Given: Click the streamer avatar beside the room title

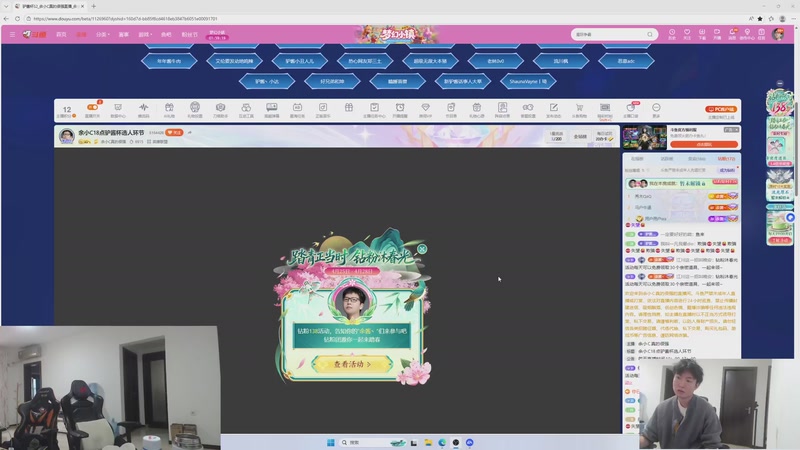Looking at the screenshot, I should click(66, 136).
